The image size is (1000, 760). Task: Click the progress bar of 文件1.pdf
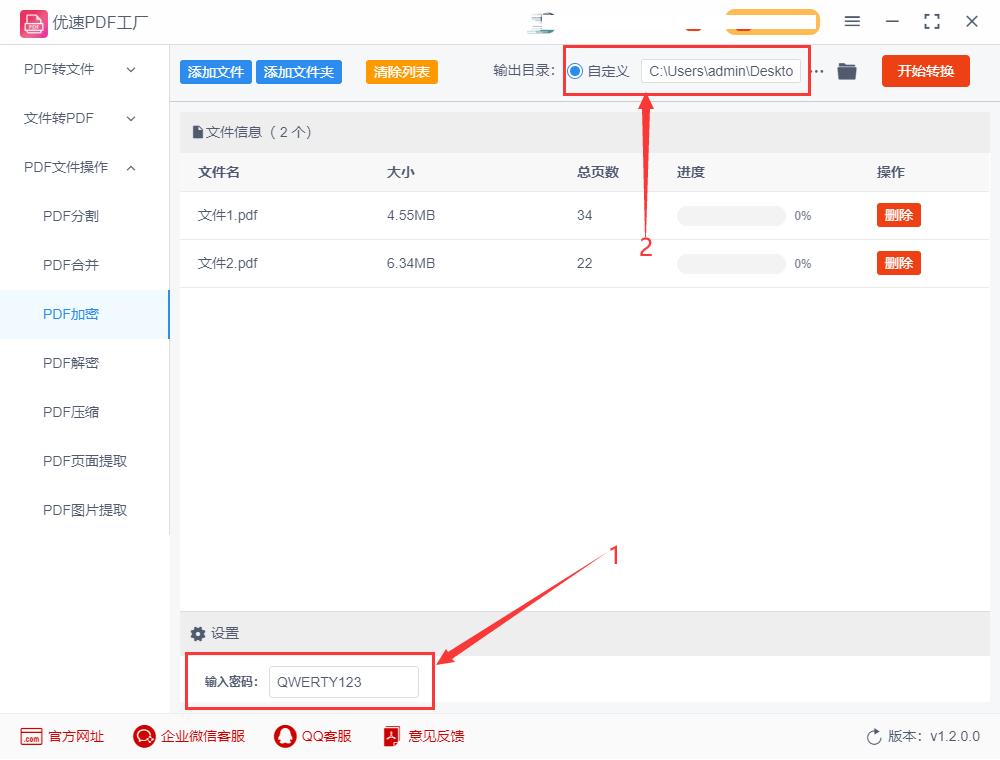(729, 215)
